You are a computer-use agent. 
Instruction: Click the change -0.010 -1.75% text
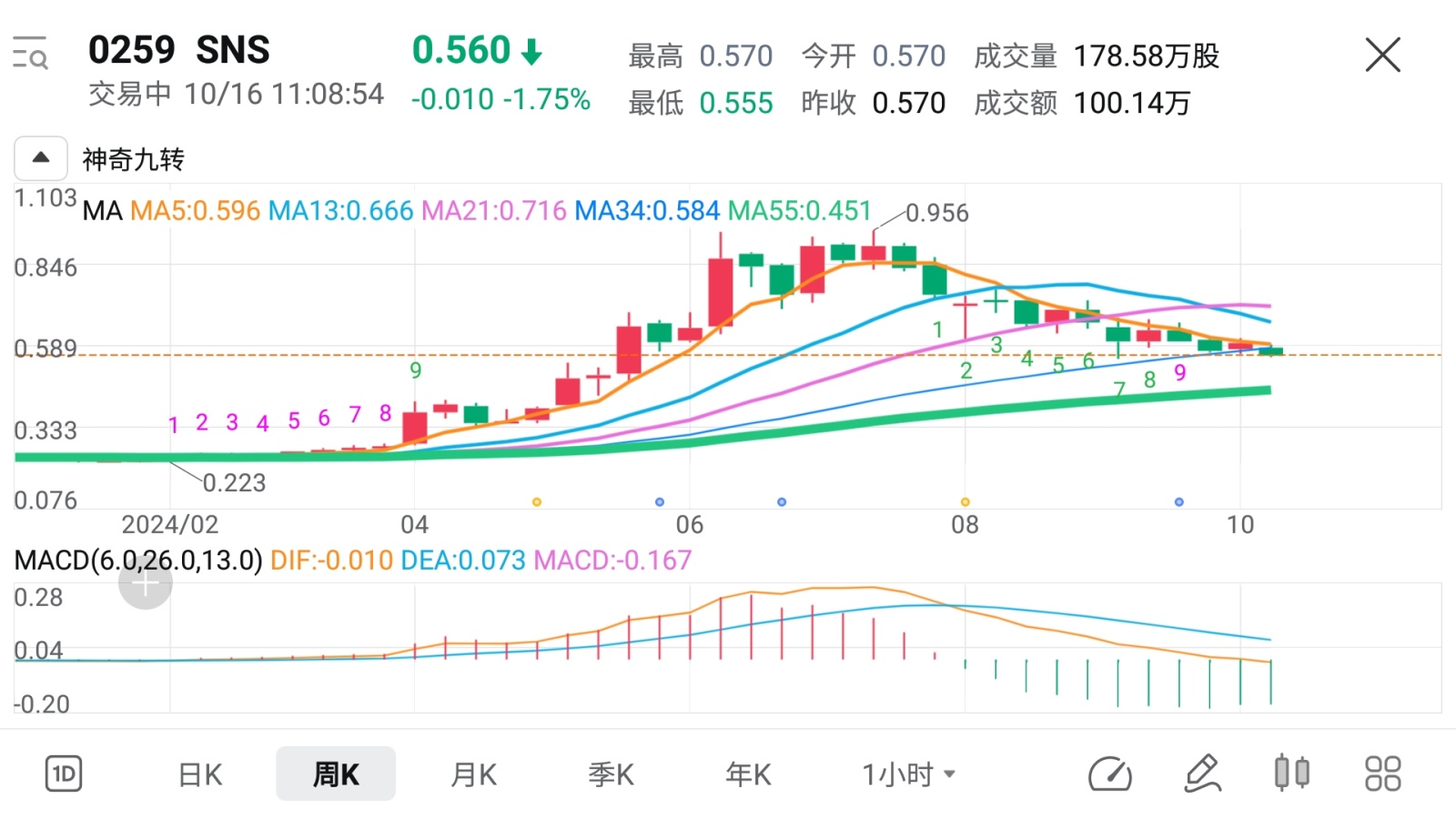click(500, 99)
